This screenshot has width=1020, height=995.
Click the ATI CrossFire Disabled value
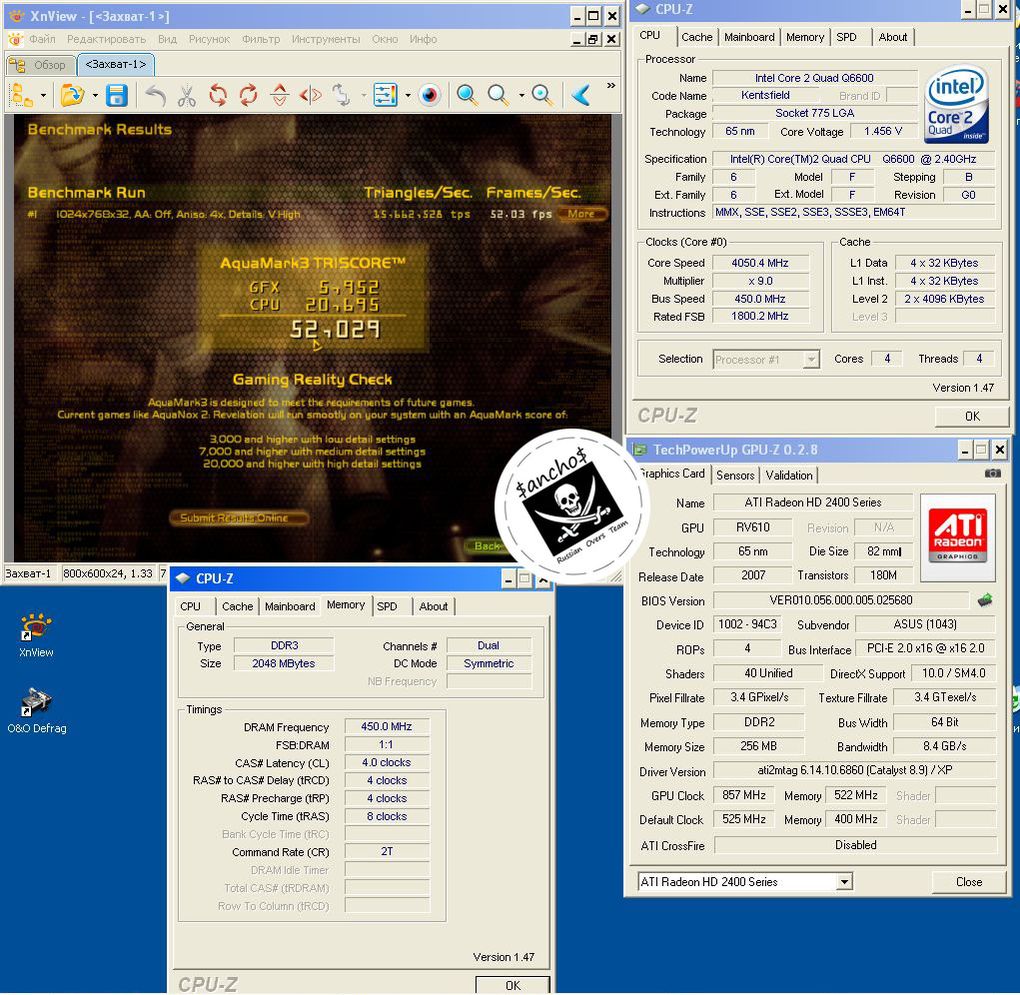coord(855,845)
